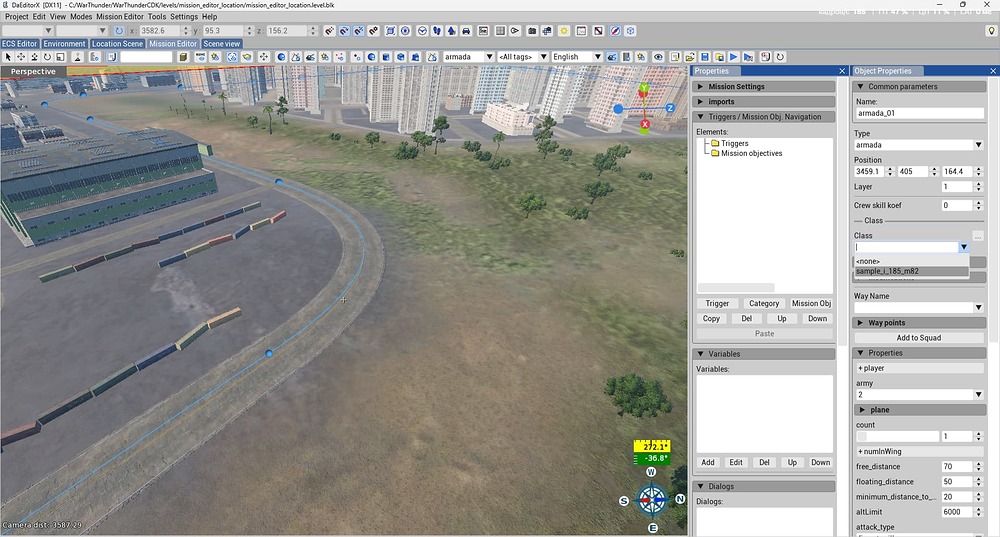Click the Add to Squad button
Image resolution: width=1000 pixels, height=537 pixels.
(x=919, y=338)
